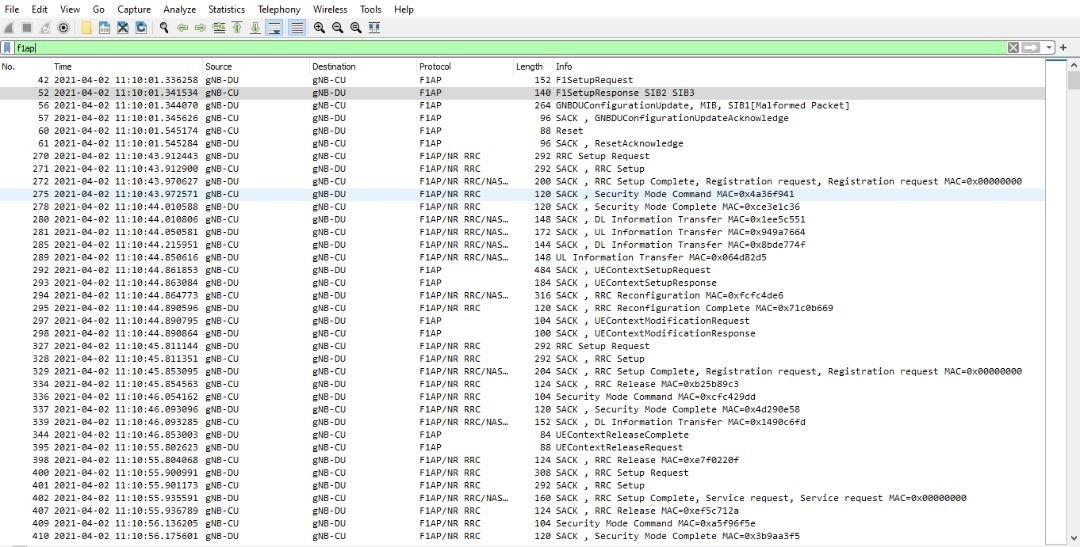Click the vertical scrollbar of packet list
1080x547 pixels.
[x=1071, y=300]
